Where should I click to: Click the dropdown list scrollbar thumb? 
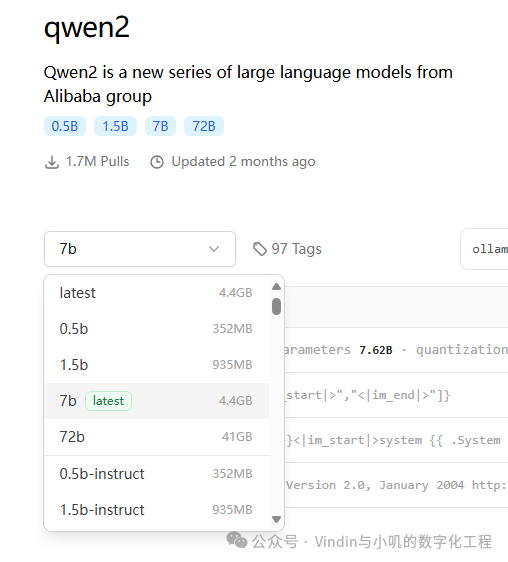click(x=276, y=306)
